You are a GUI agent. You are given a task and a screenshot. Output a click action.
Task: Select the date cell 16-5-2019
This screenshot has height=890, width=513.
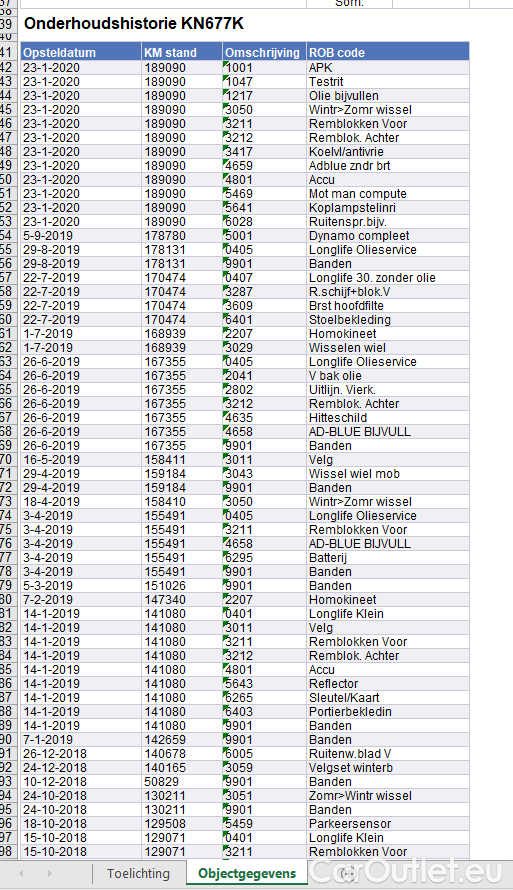point(81,460)
